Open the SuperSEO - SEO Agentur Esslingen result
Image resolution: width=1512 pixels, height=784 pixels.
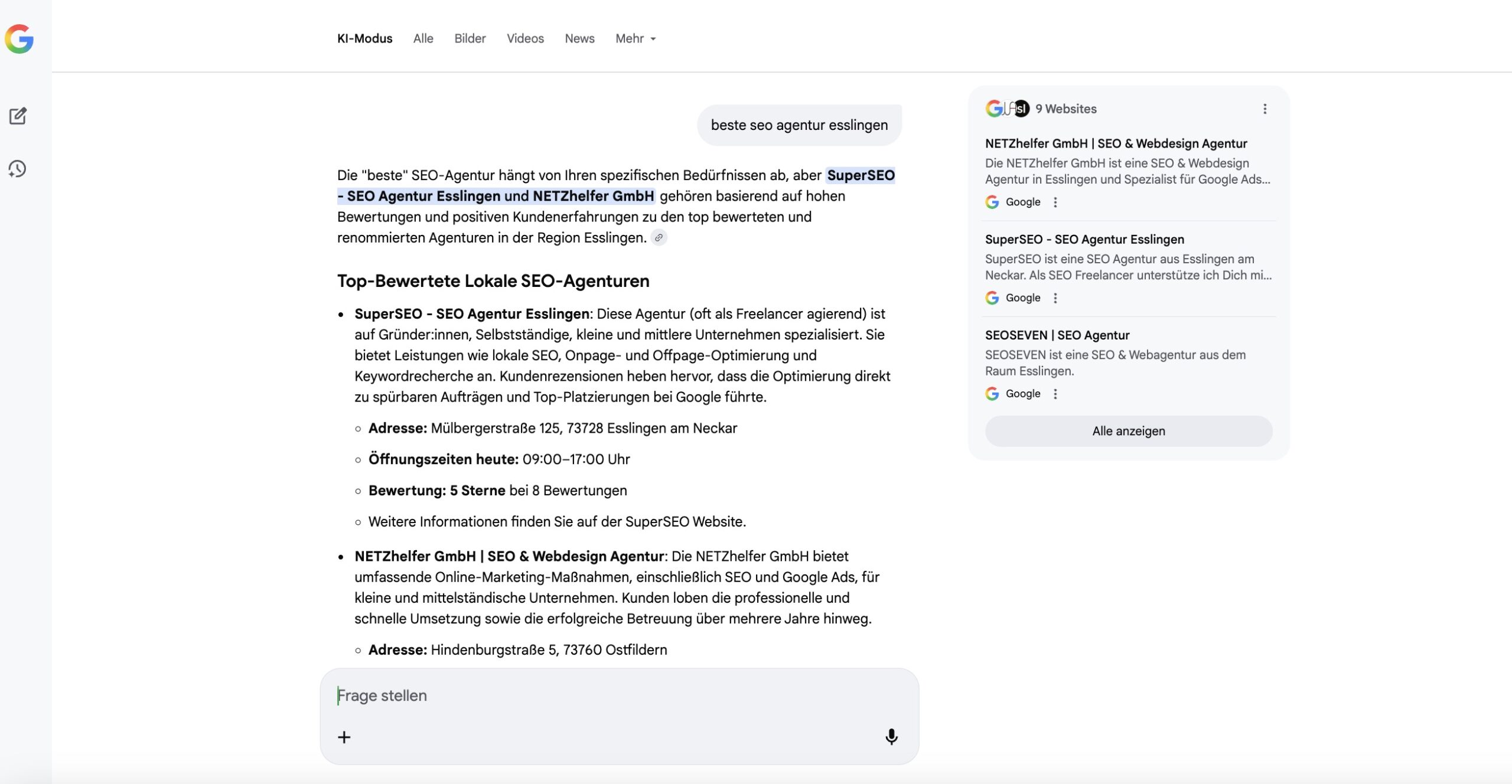point(1084,239)
